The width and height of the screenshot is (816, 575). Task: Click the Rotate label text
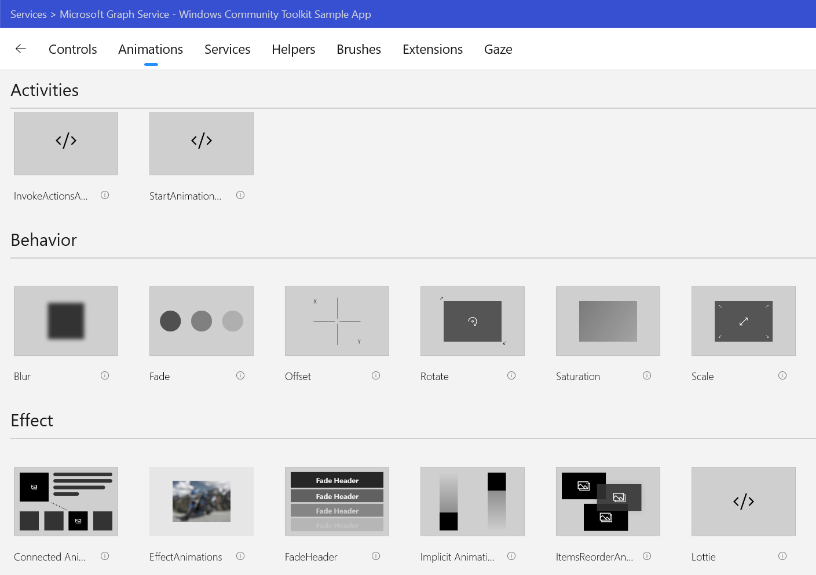point(434,376)
